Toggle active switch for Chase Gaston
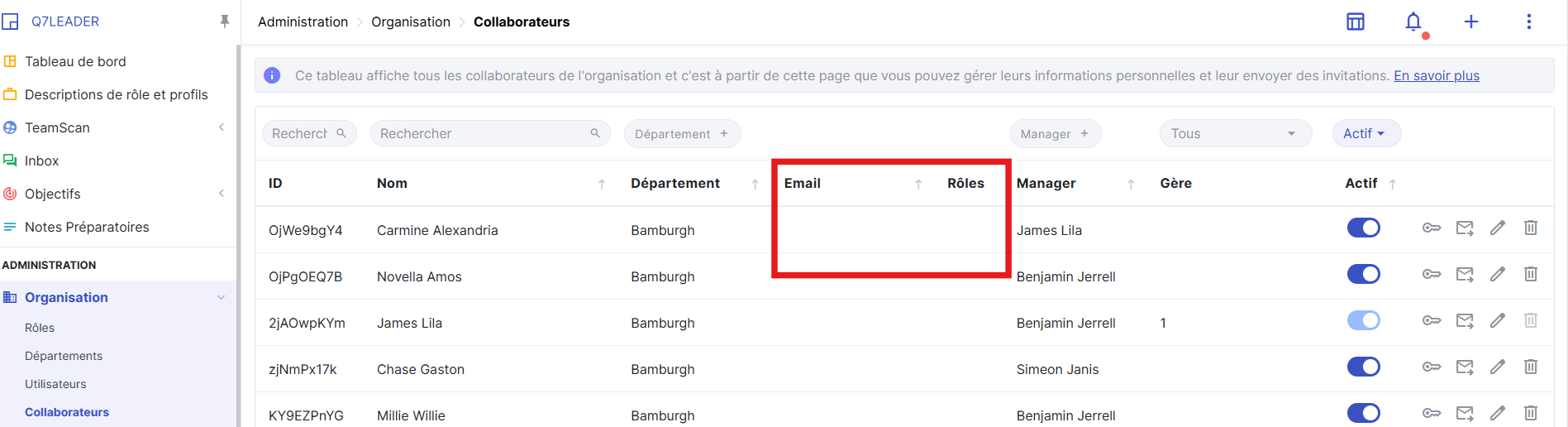 tap(1363, 367)
